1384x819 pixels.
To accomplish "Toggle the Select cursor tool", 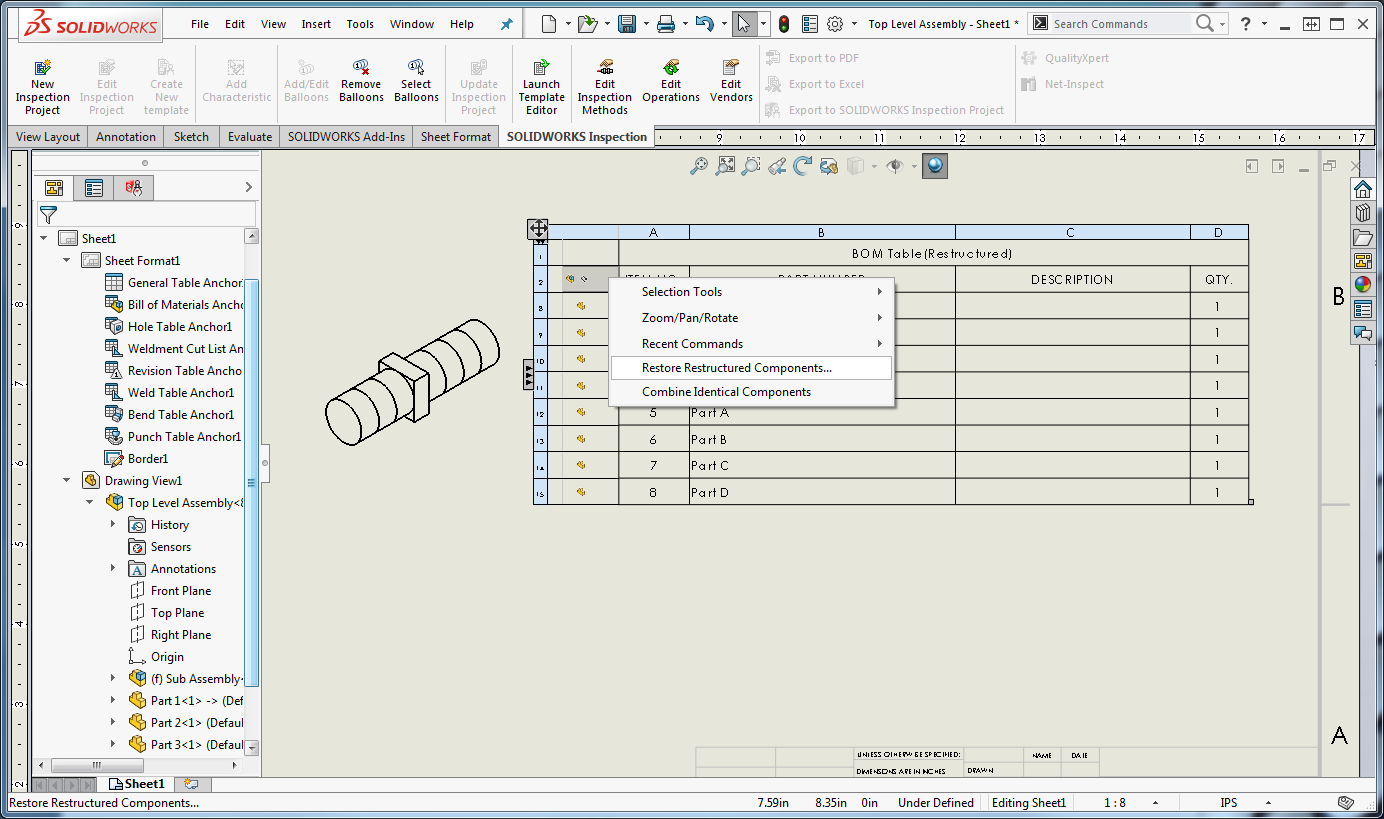I will pos(744,23).
